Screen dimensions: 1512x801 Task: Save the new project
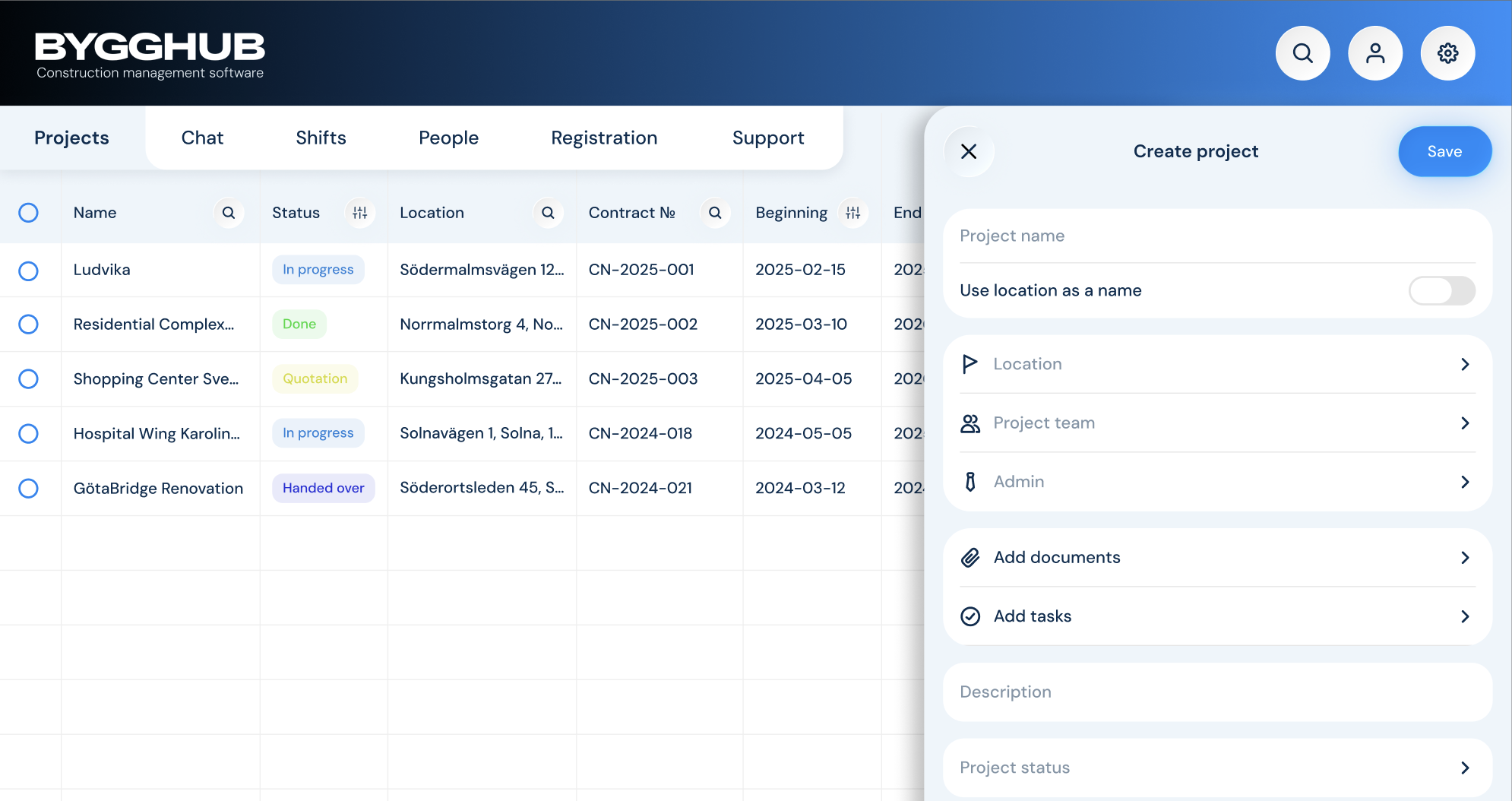[1444, 151]
